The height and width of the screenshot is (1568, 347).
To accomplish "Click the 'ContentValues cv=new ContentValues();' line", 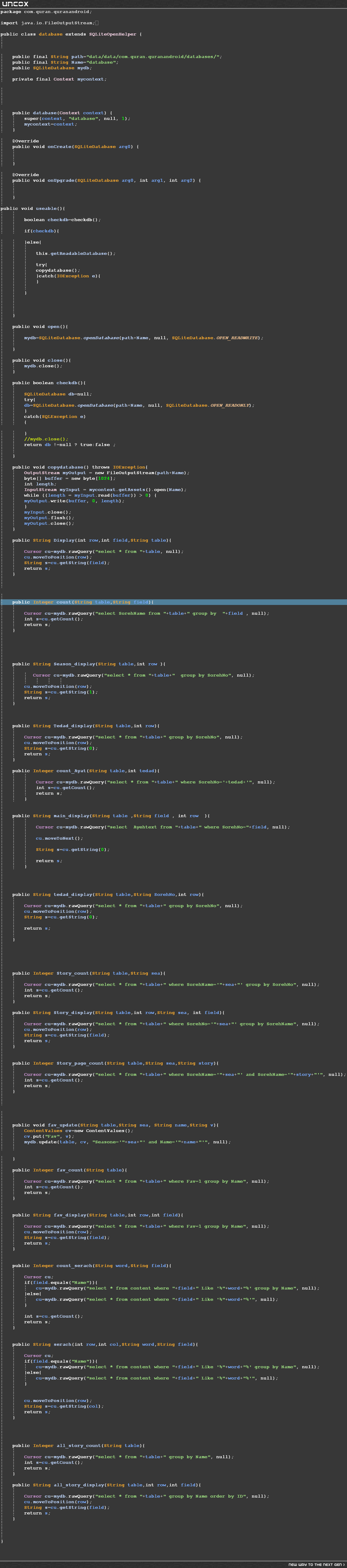I will (x=78, y=1131).
